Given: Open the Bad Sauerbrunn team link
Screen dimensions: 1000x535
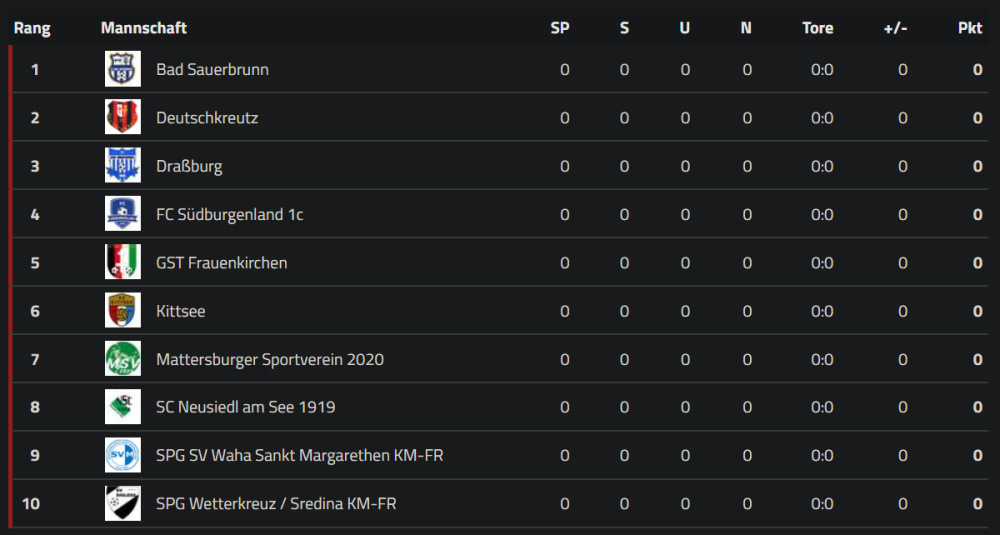Looking at the screenshot, I should 212,70.
